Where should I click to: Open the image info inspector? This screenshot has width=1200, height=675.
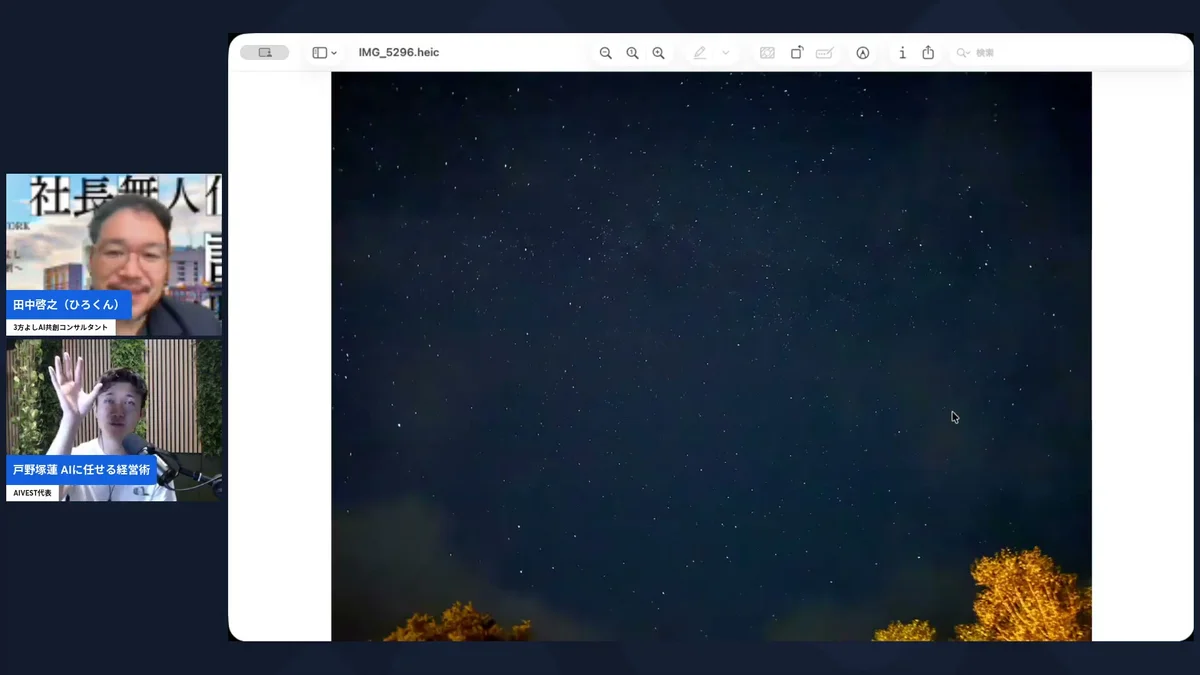coord(902,53)
